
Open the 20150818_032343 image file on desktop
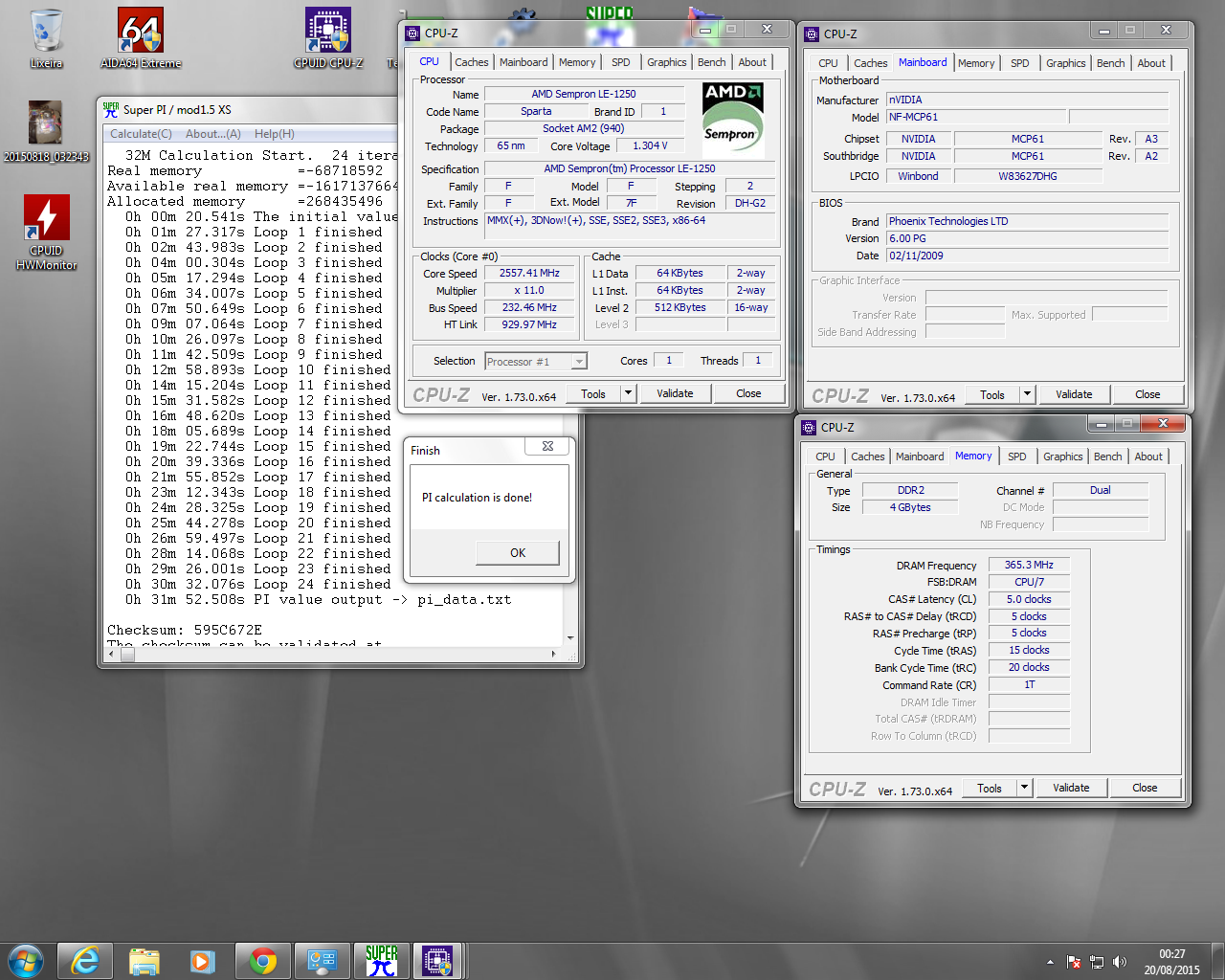pos(46,131)
